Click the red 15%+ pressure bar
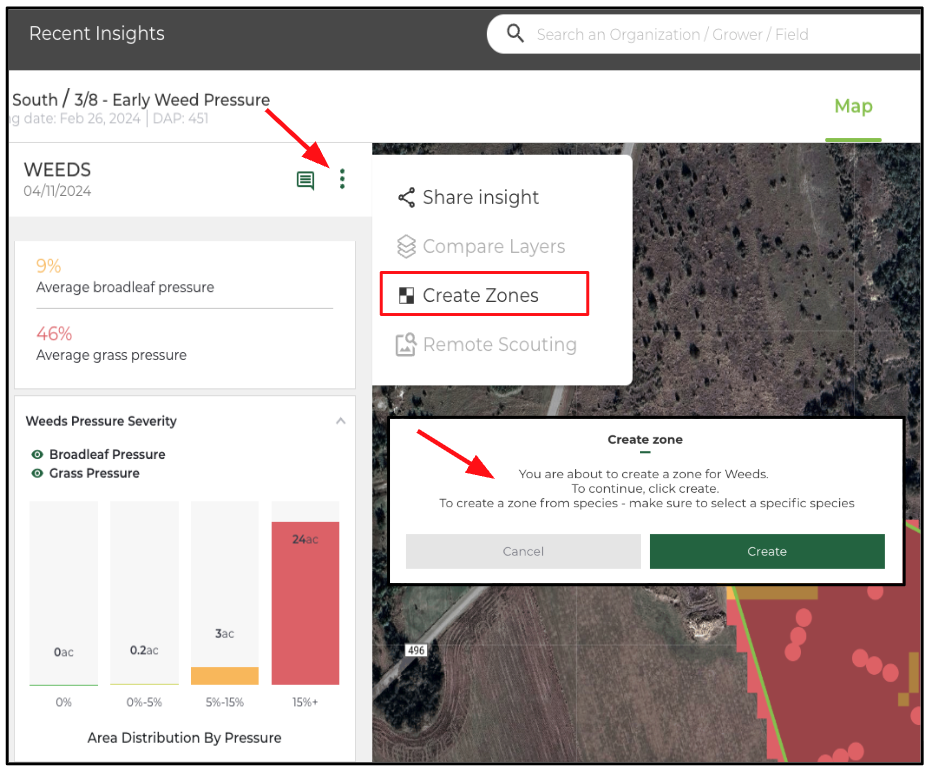 tap(305, 602)
